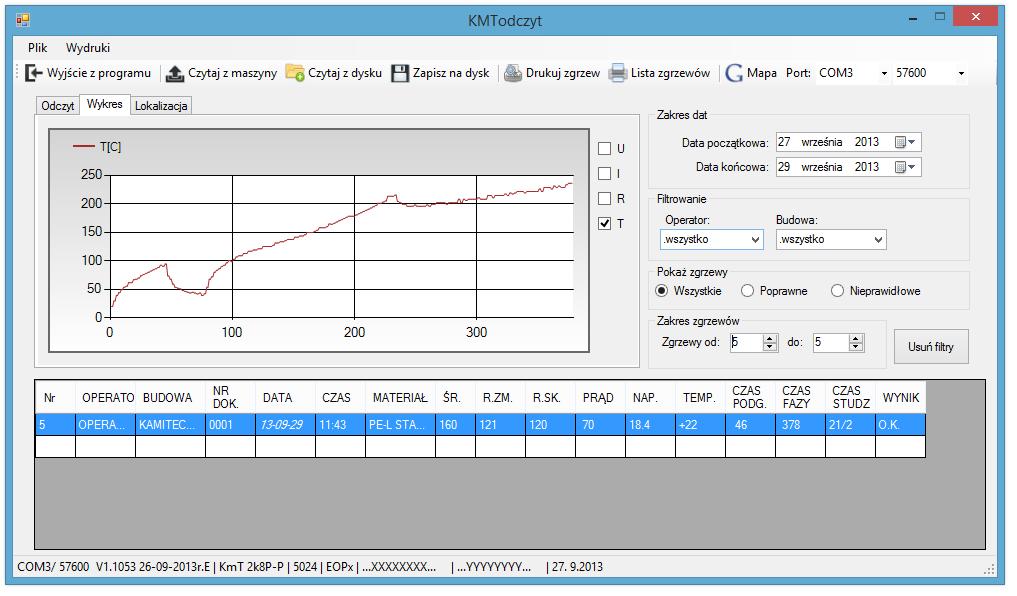Viewport: 1017px width, 596px height.
Task: Click the Zapisz na dysk floppy icon
Action: pyautogui.click(x=401, y=73)
